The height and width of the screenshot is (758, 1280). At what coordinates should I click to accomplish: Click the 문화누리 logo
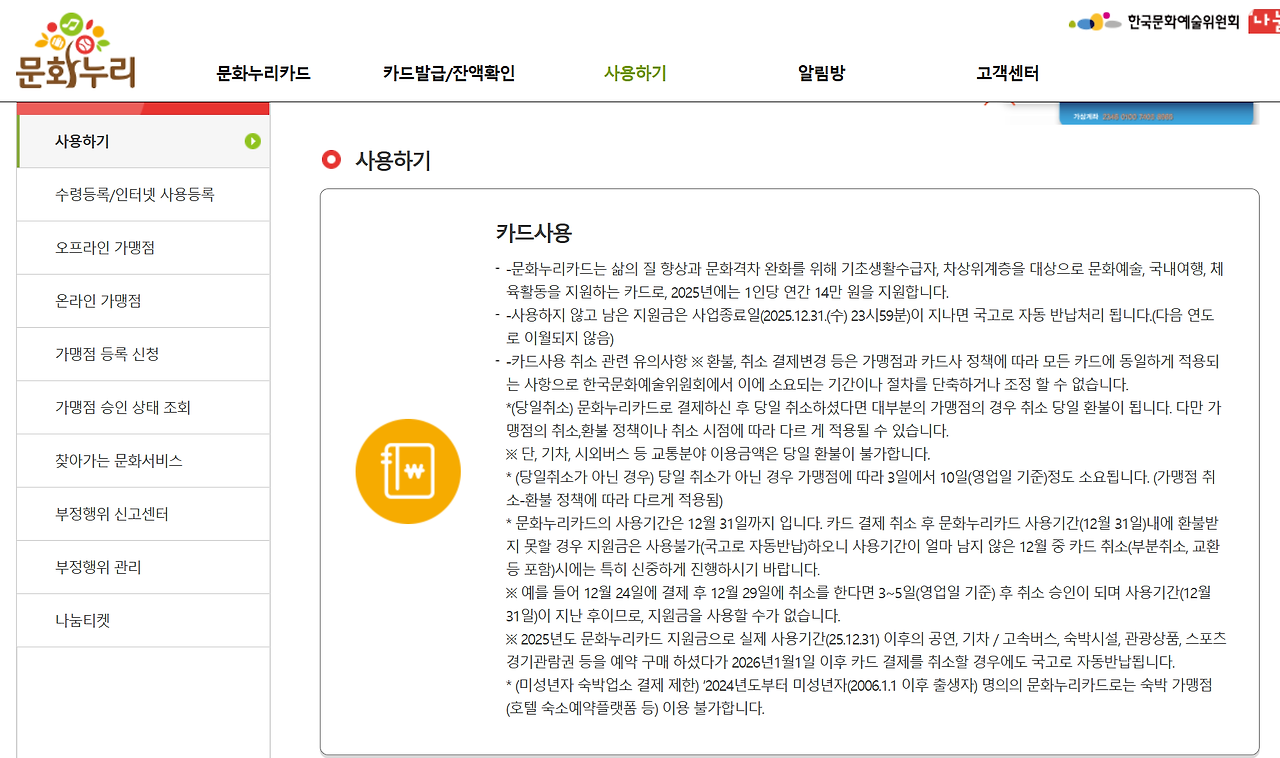tap(76, 51)
